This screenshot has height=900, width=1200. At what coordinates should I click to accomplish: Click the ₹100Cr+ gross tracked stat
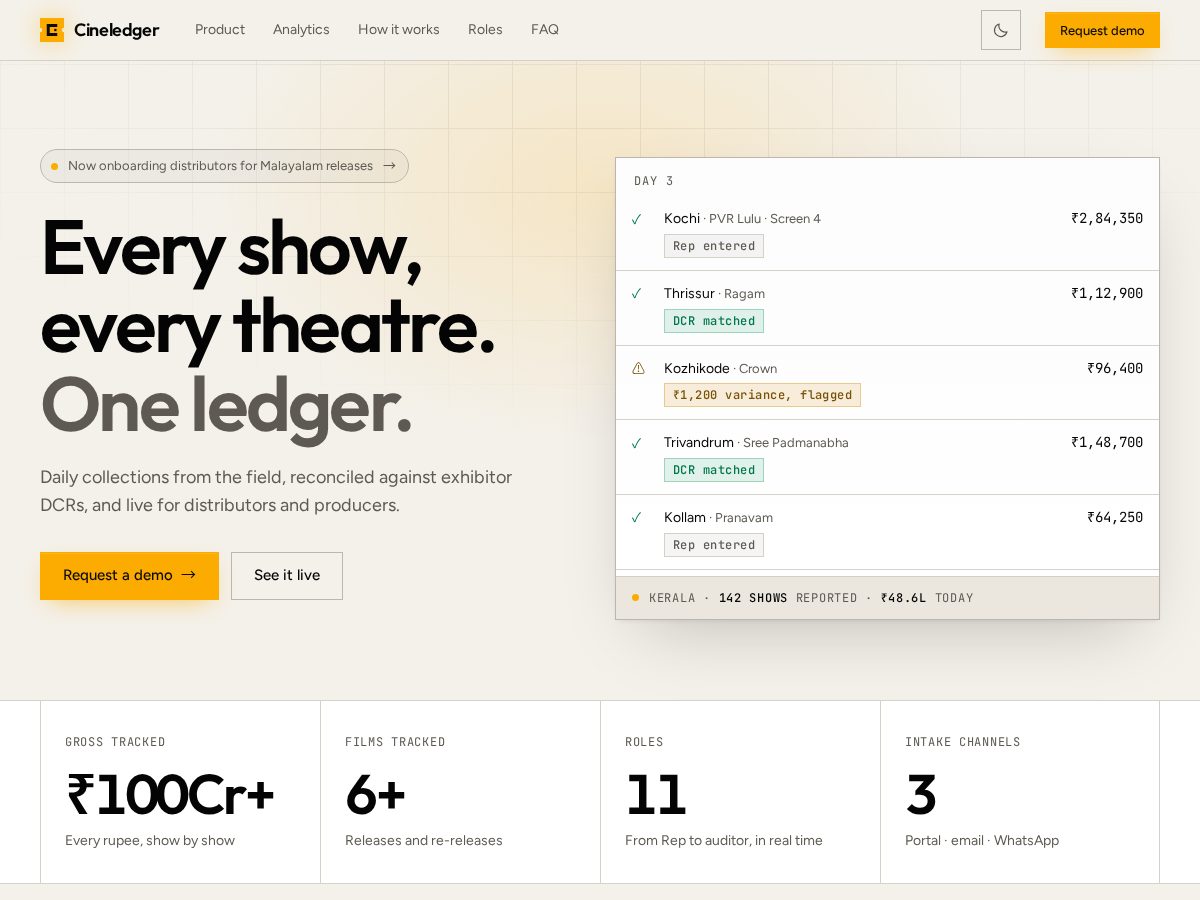click(x=170, y=795)
